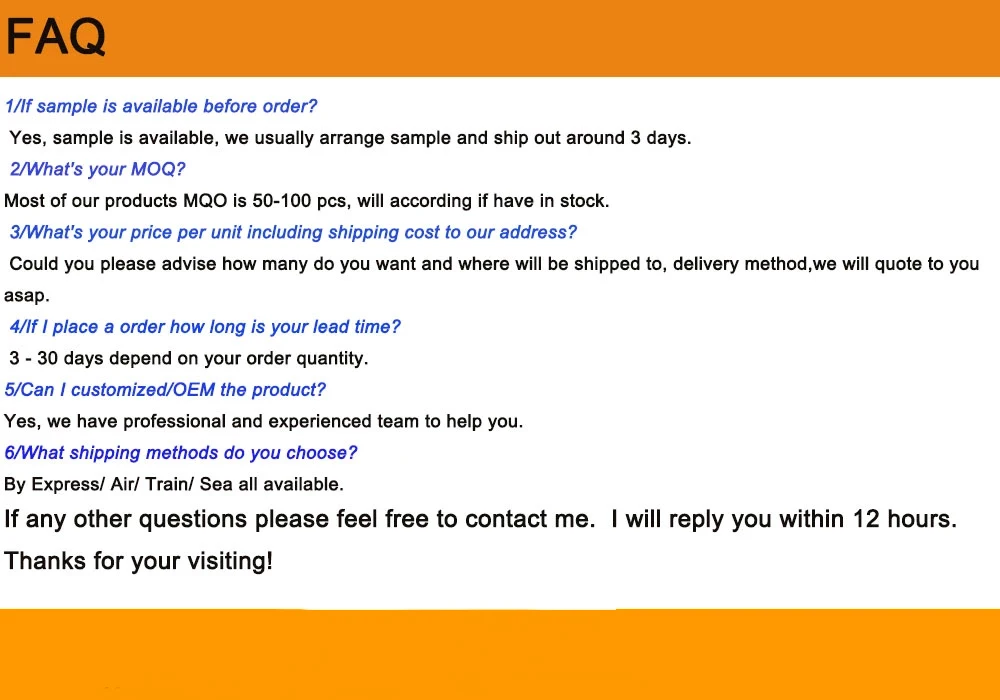1000x700 pixels.
Task: Select the lead time question
Action: click(205, 327)
